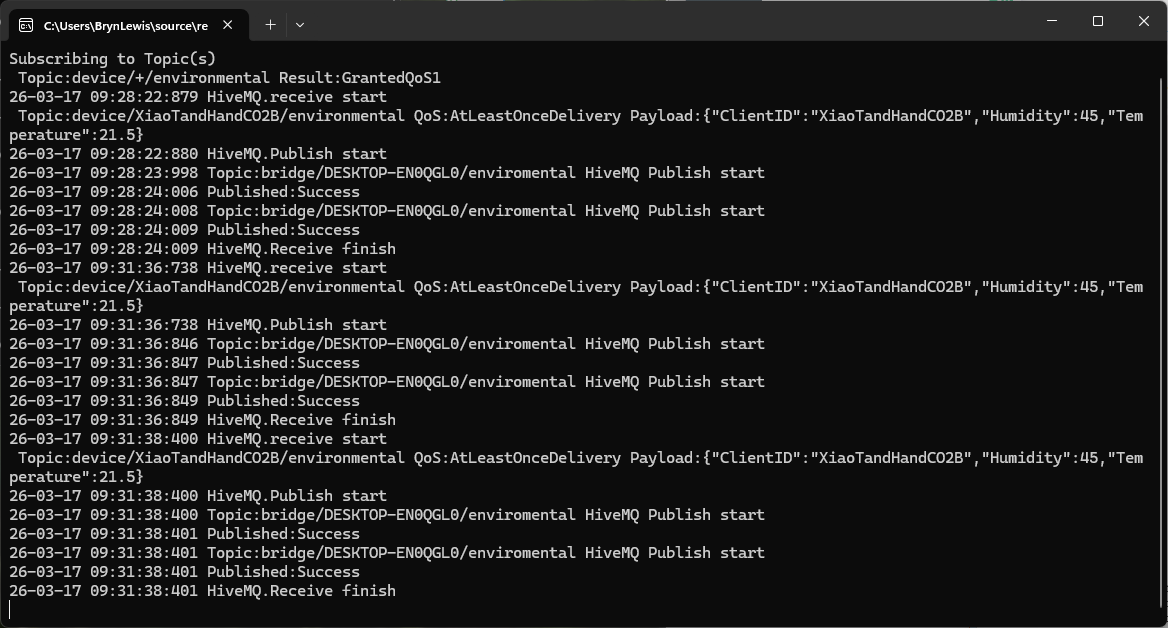
Task: Click the 09:28:22:879 HiveMQ.receive start line
Action: [198, 97]
